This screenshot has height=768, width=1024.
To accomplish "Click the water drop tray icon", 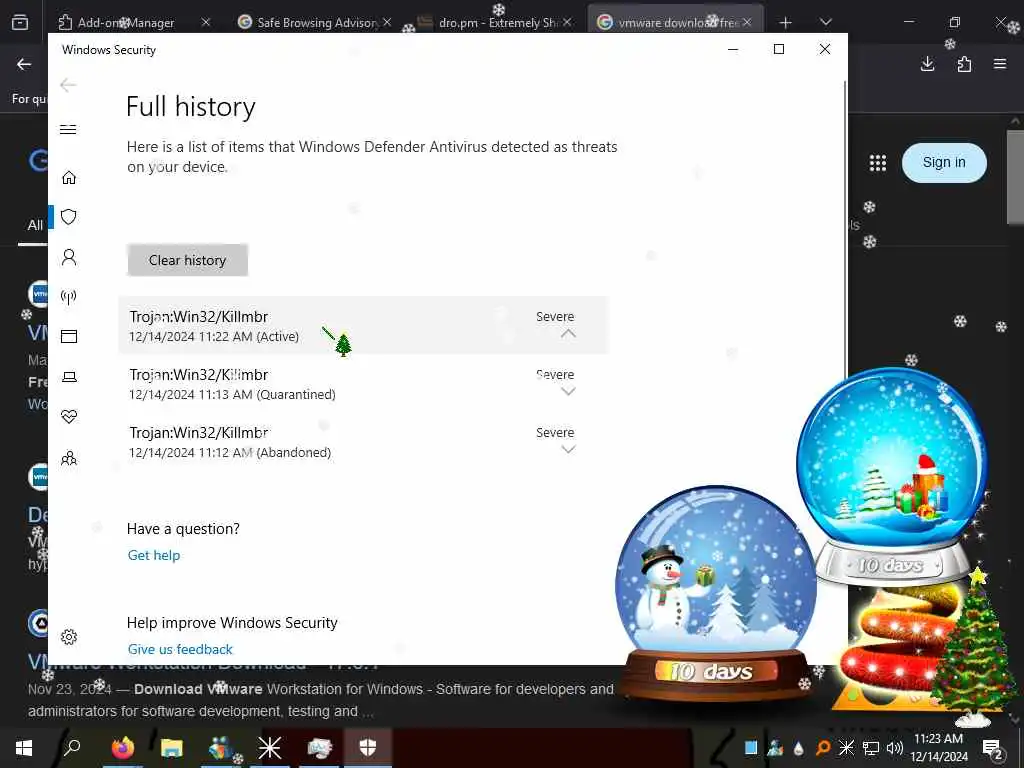I will click(x=799, y=748).
